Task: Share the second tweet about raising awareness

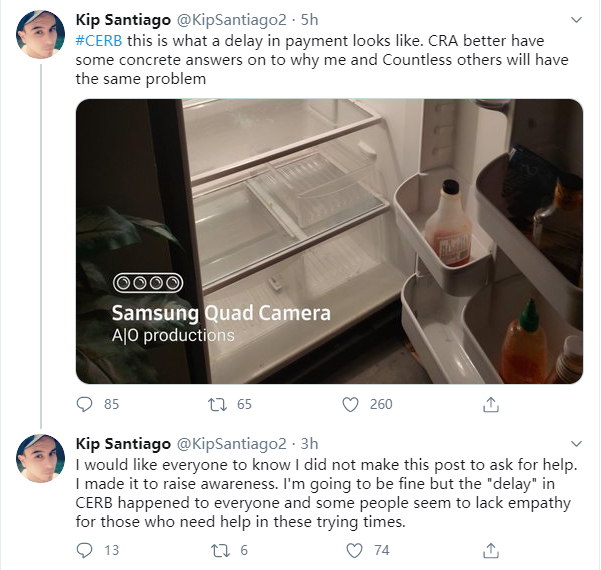Action: click(x=491, y=550)
